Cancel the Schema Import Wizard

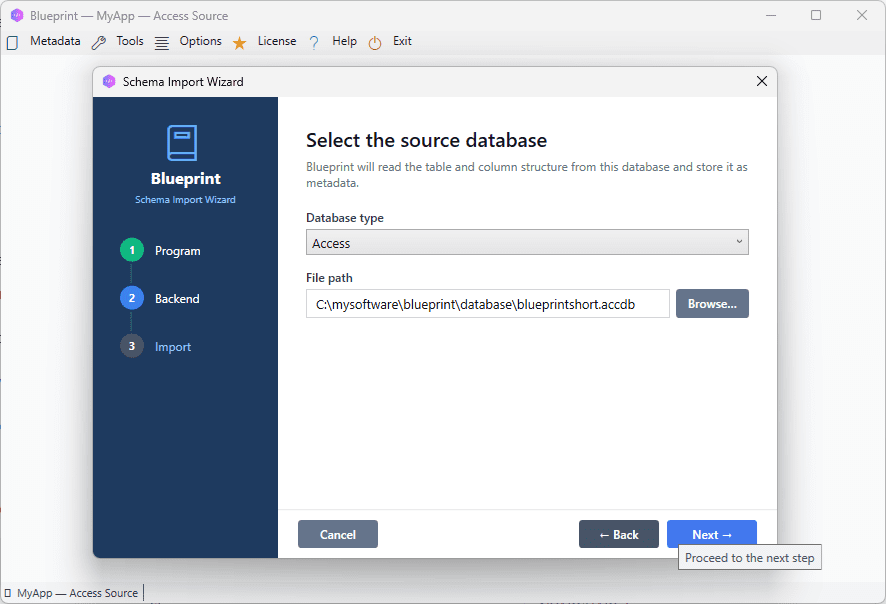[x=337, y=534]
